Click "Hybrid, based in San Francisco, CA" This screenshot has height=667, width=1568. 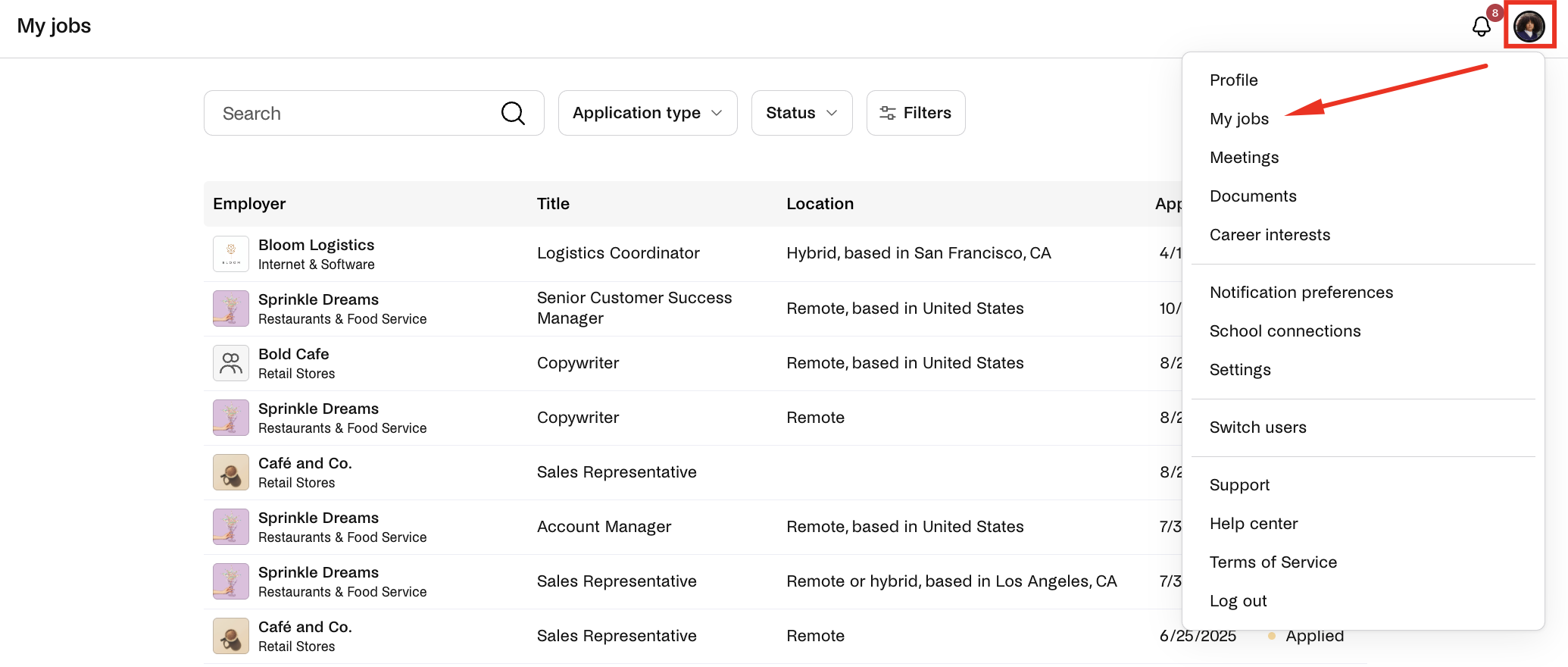[x=918, y=253]
